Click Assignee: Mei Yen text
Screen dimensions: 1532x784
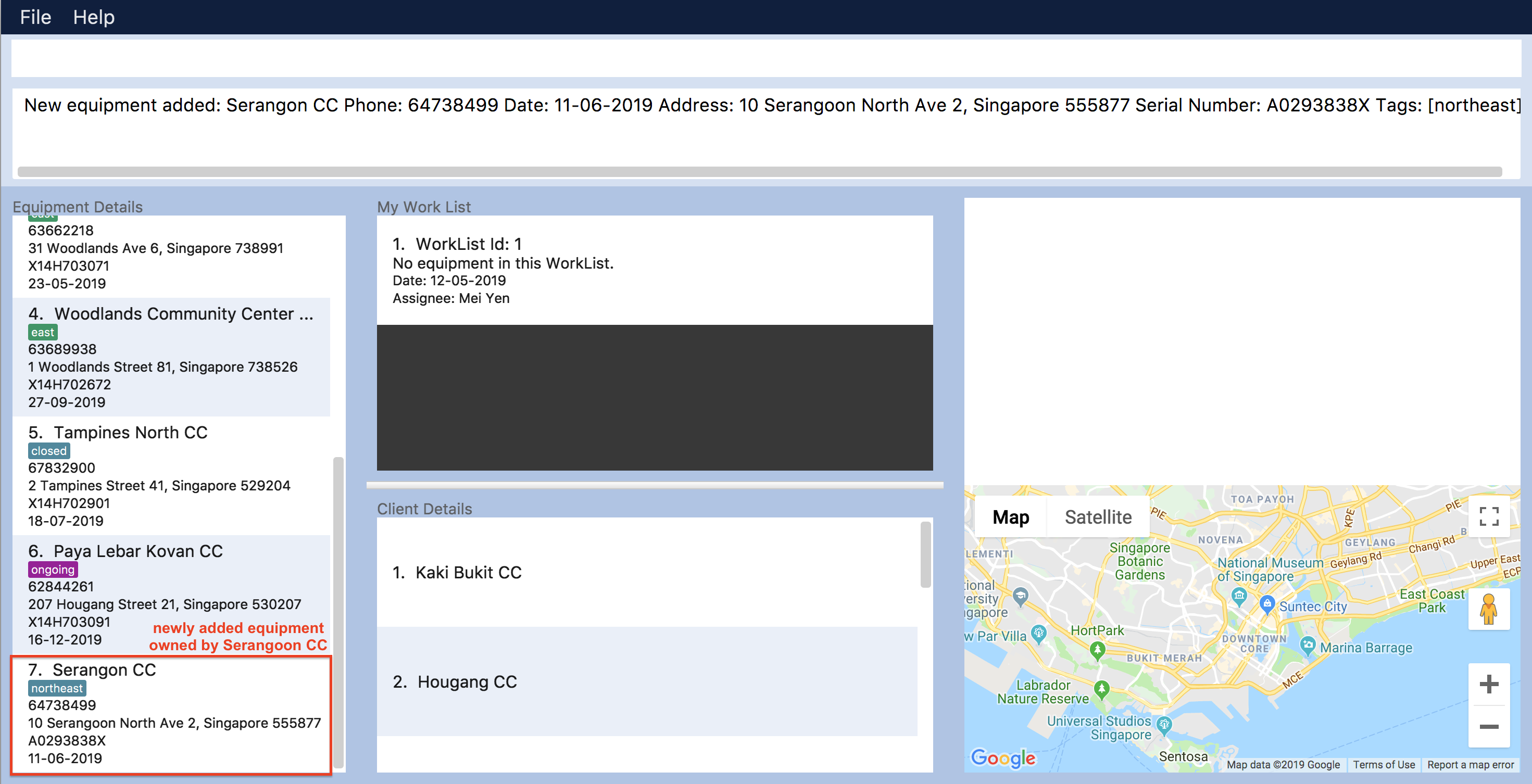click(x=451, y=298)
